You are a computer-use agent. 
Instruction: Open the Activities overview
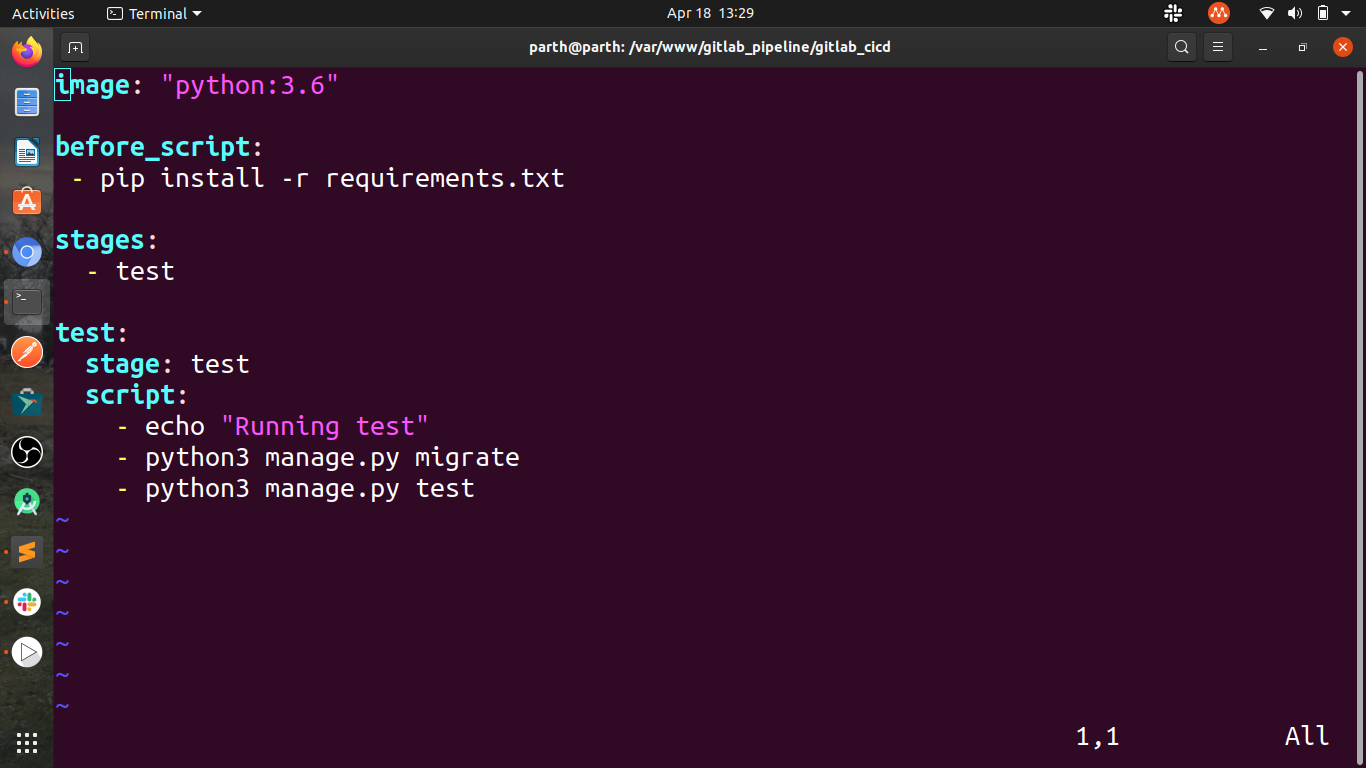(43, 13)
